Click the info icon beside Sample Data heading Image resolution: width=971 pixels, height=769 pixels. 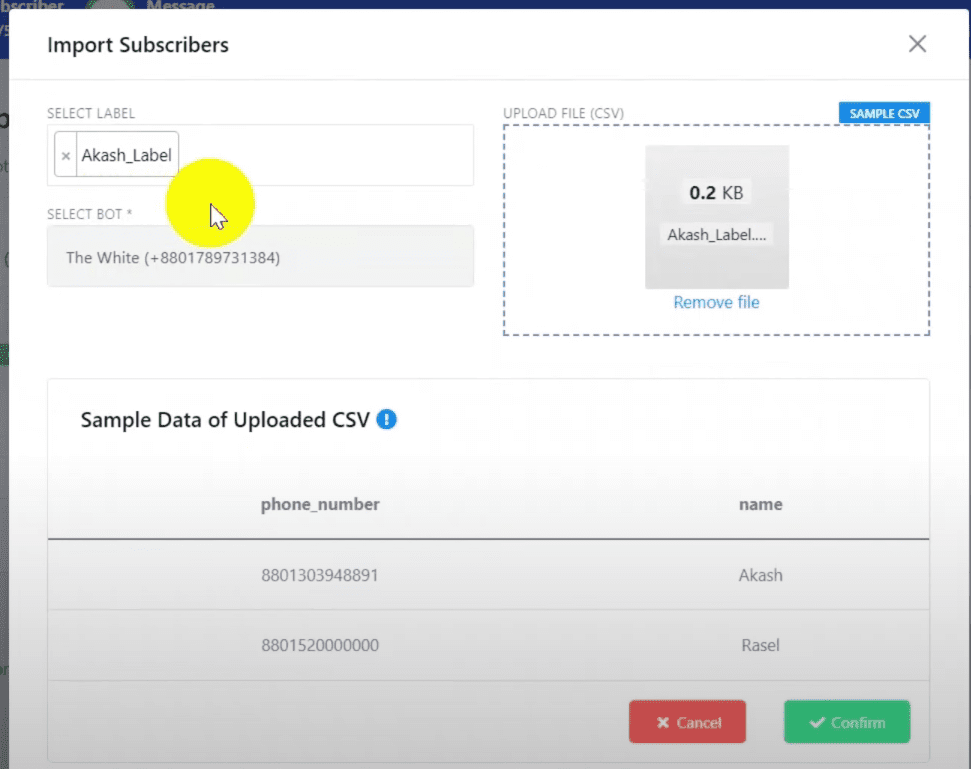coord(387,420)
